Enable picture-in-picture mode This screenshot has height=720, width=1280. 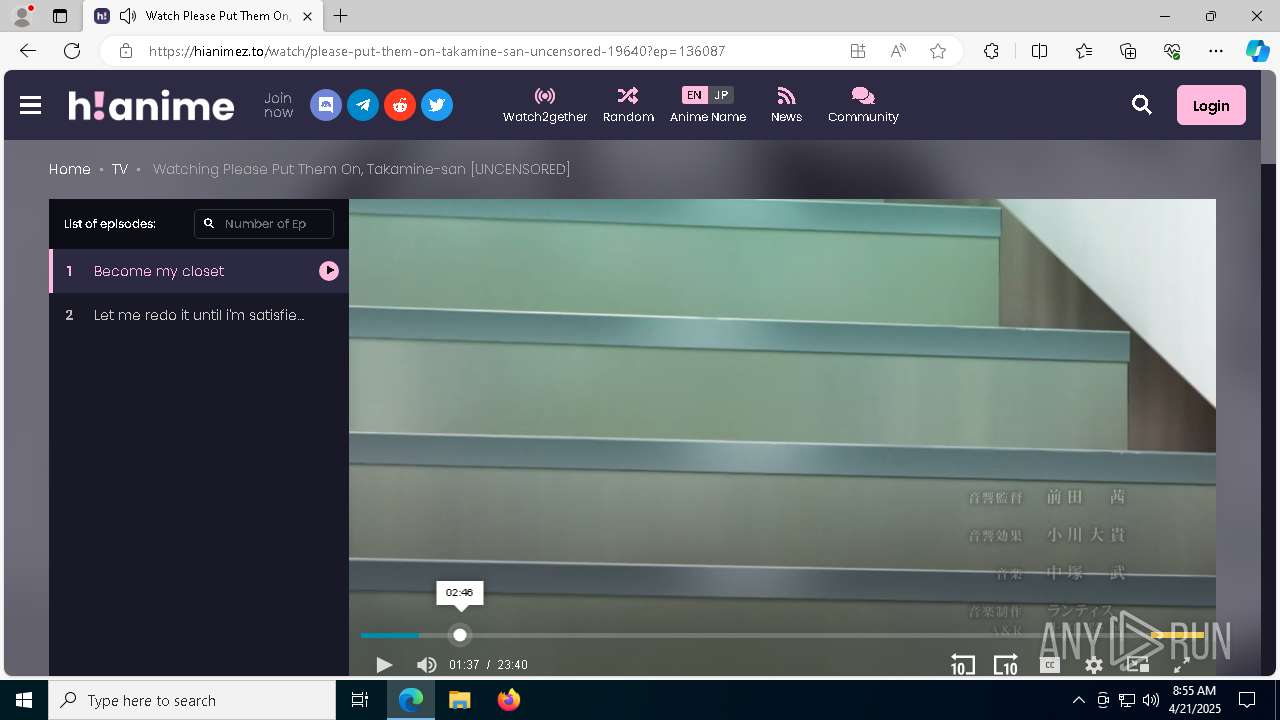click(x=1138, y=665)
